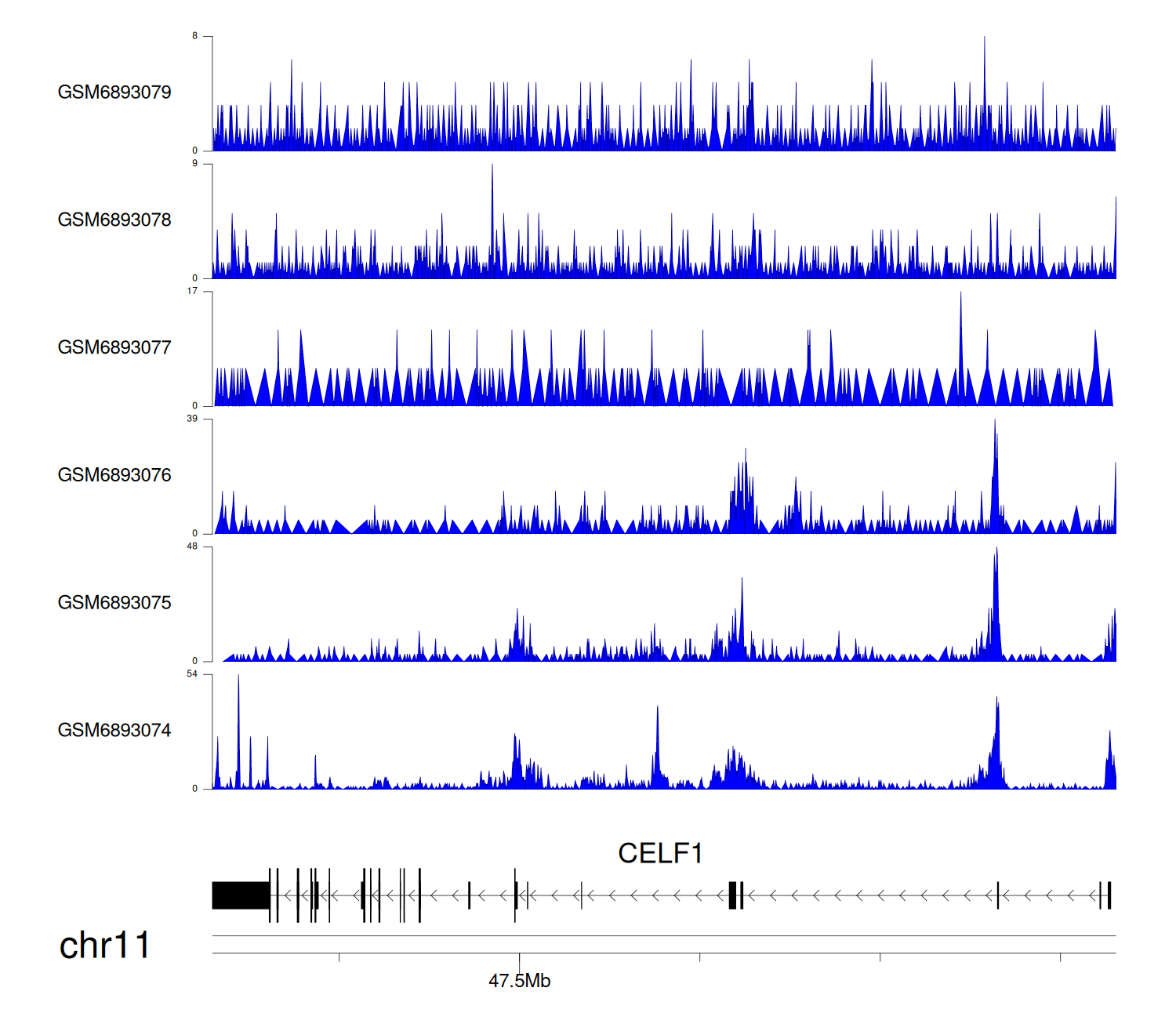The height and width of the screenshot is (1035, 1176).
Task: Select the GSM6893076 track label
Action: click(x=114, y=475)
